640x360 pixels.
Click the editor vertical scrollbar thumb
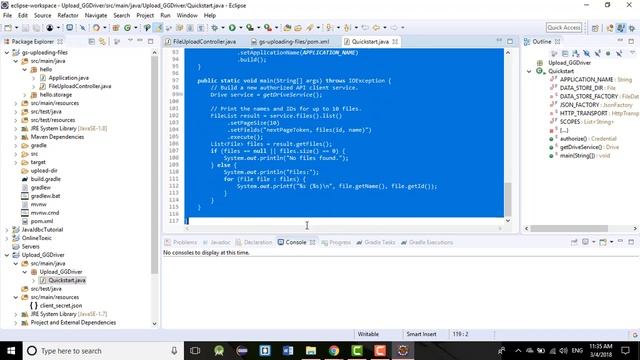click(x=508, y=200)
